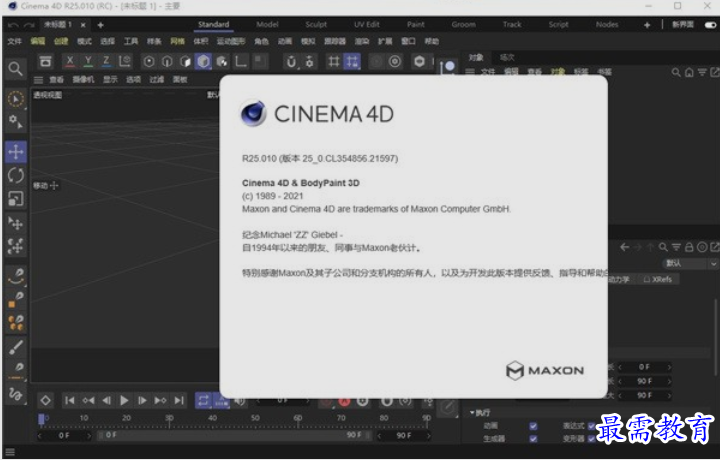Click the undo arrow
Screen dimensions: 720x460
pyautogui.click(x=13, y=25)
